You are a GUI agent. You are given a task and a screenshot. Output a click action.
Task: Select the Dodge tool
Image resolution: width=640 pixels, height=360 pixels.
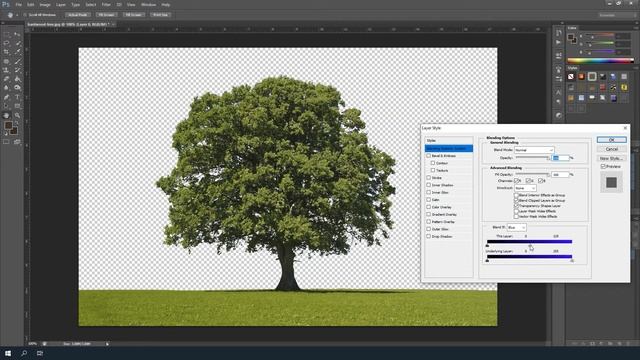[x=17, y=88]
